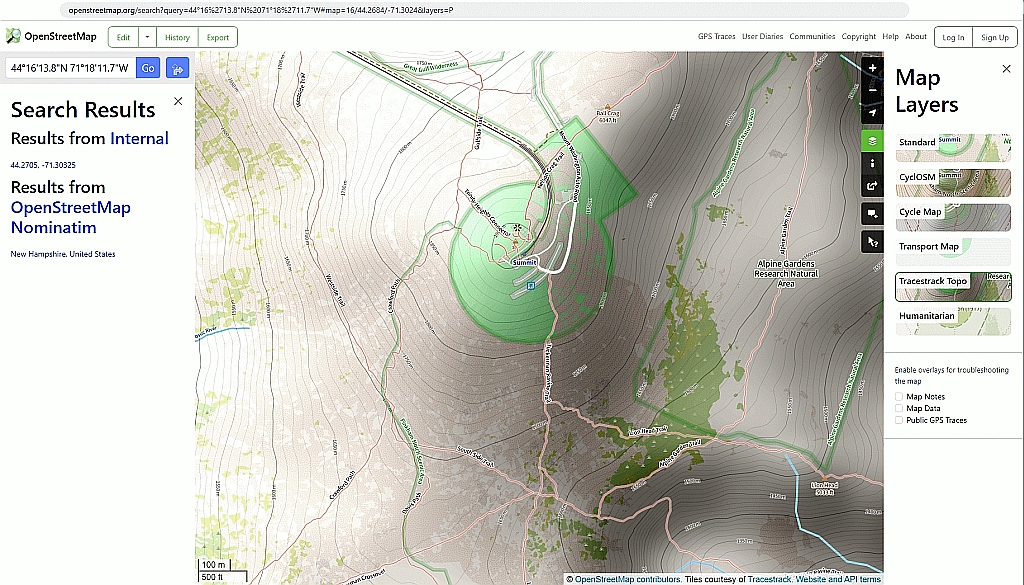Click the coordinate search input field
Screen dimensions: 1024x585
tap(71, 68)
